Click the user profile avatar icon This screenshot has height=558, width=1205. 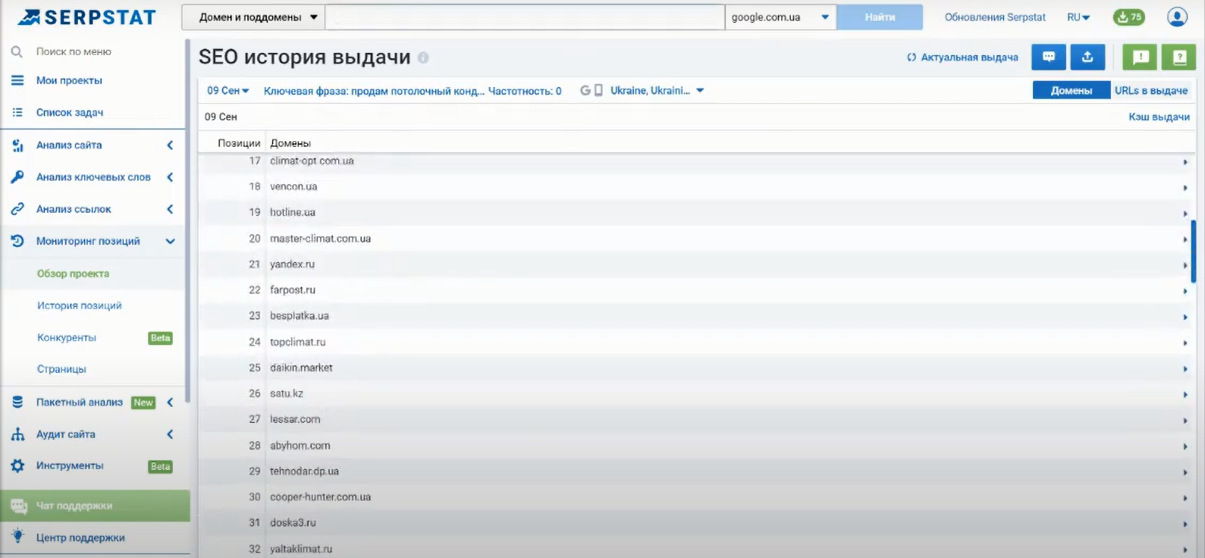[1177, 17]
